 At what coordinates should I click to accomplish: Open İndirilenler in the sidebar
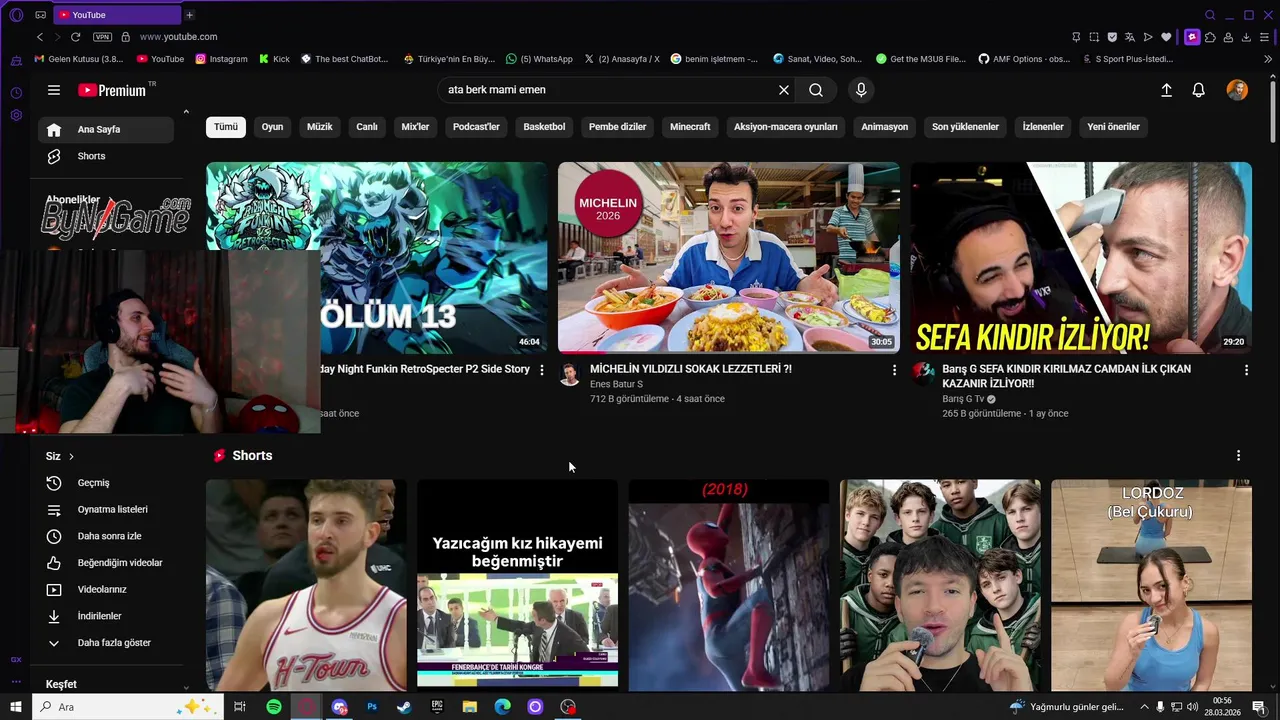106,616
